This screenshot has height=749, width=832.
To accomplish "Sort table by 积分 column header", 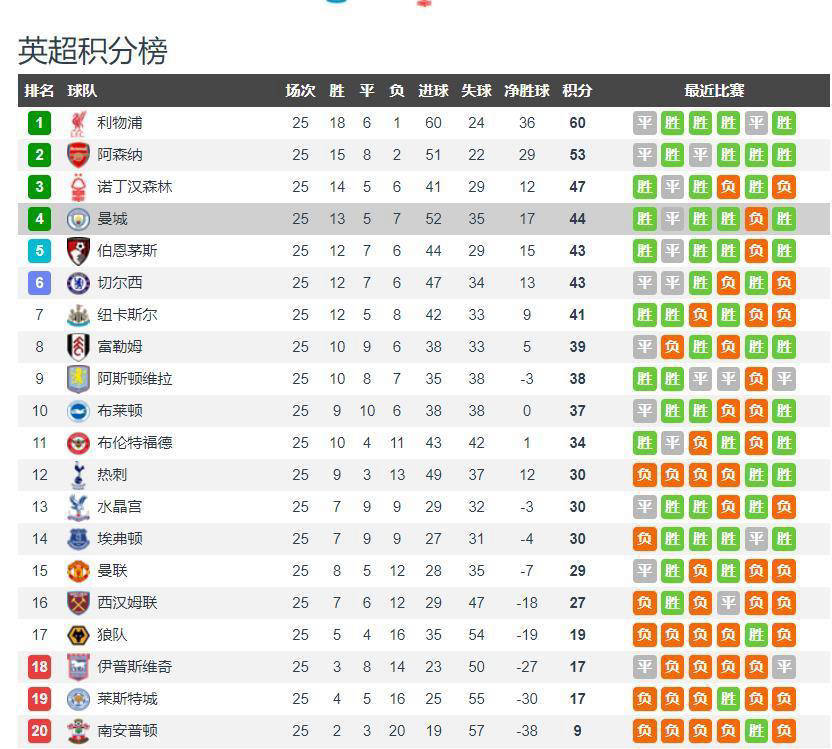I will (x=577, y=91).
